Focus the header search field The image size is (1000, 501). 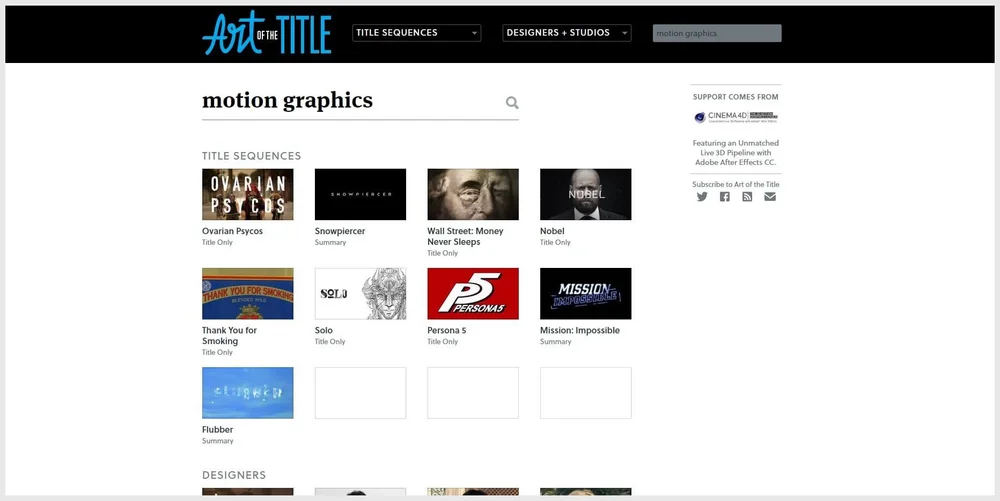(717, 33)
